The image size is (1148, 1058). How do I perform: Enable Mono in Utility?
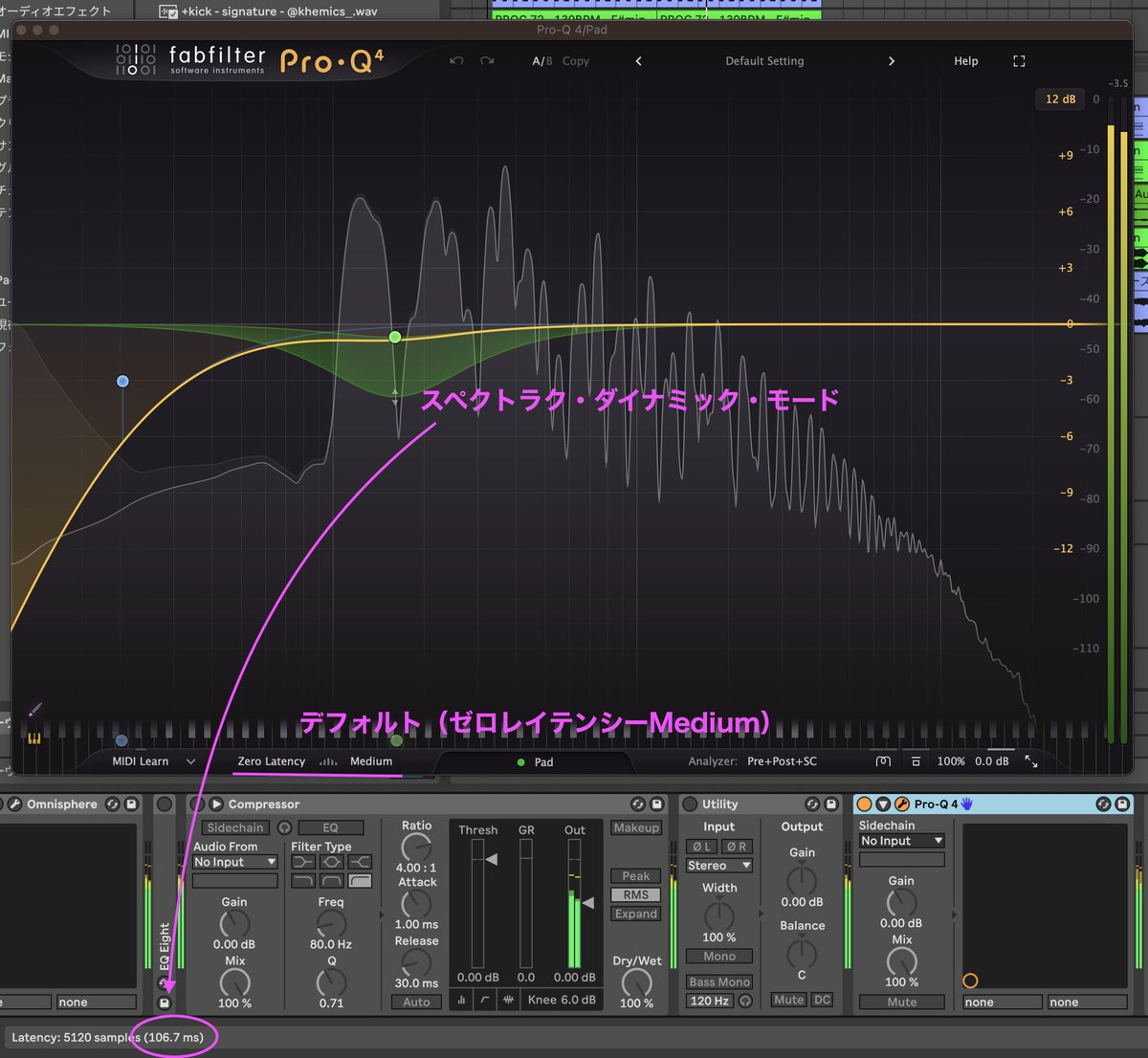coord(719,957)
